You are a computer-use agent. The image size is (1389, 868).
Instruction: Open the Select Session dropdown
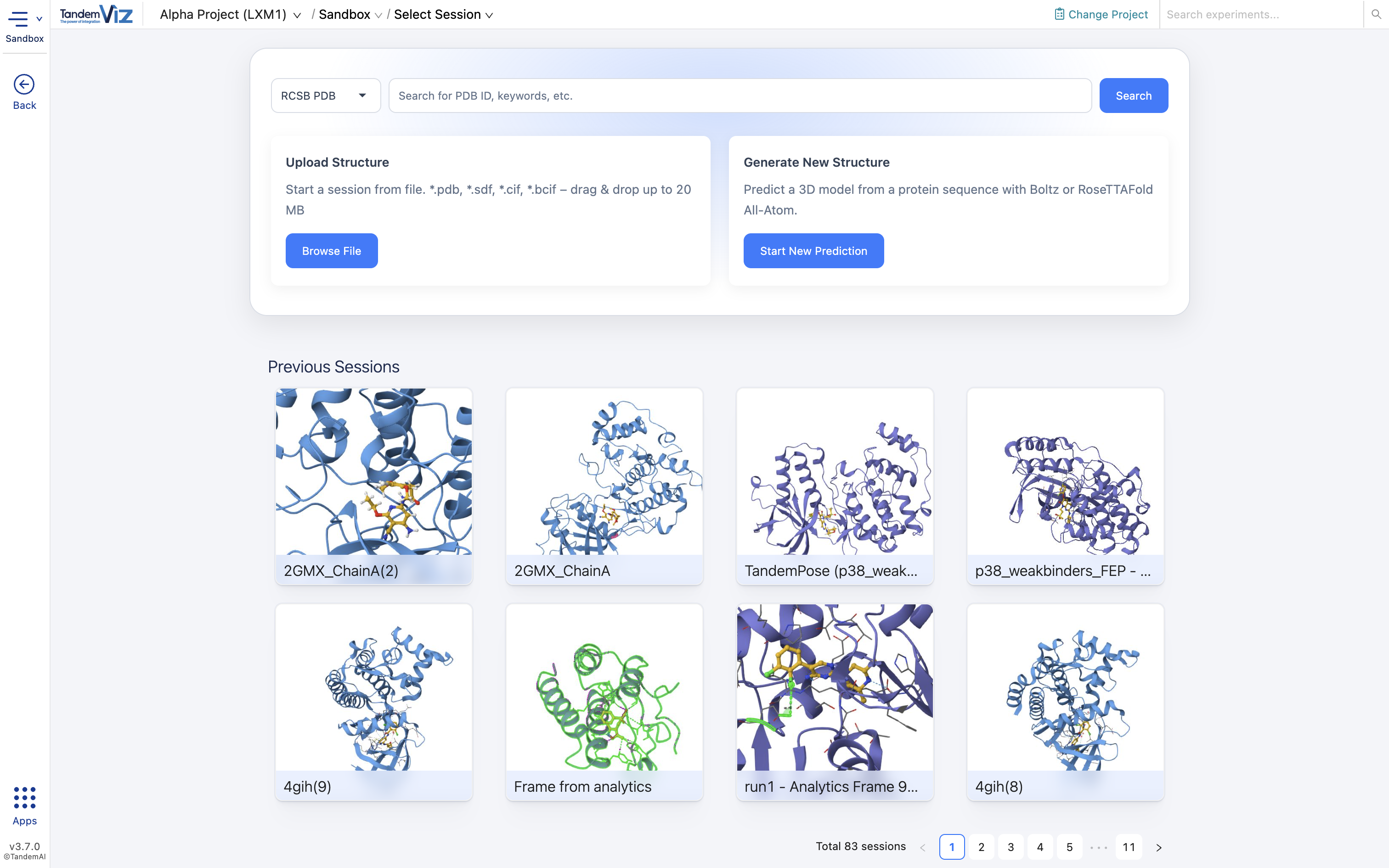click(489, 15)
